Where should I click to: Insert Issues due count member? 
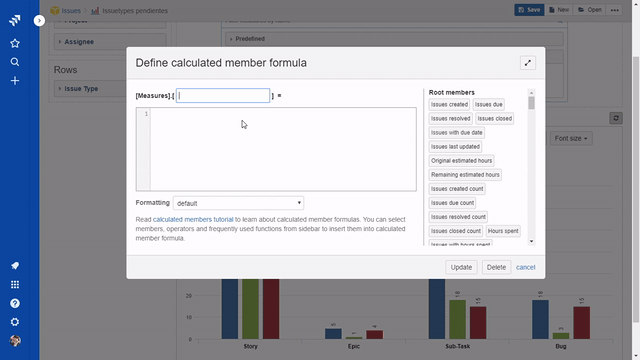pyautogui.click(x=452, y=203)
